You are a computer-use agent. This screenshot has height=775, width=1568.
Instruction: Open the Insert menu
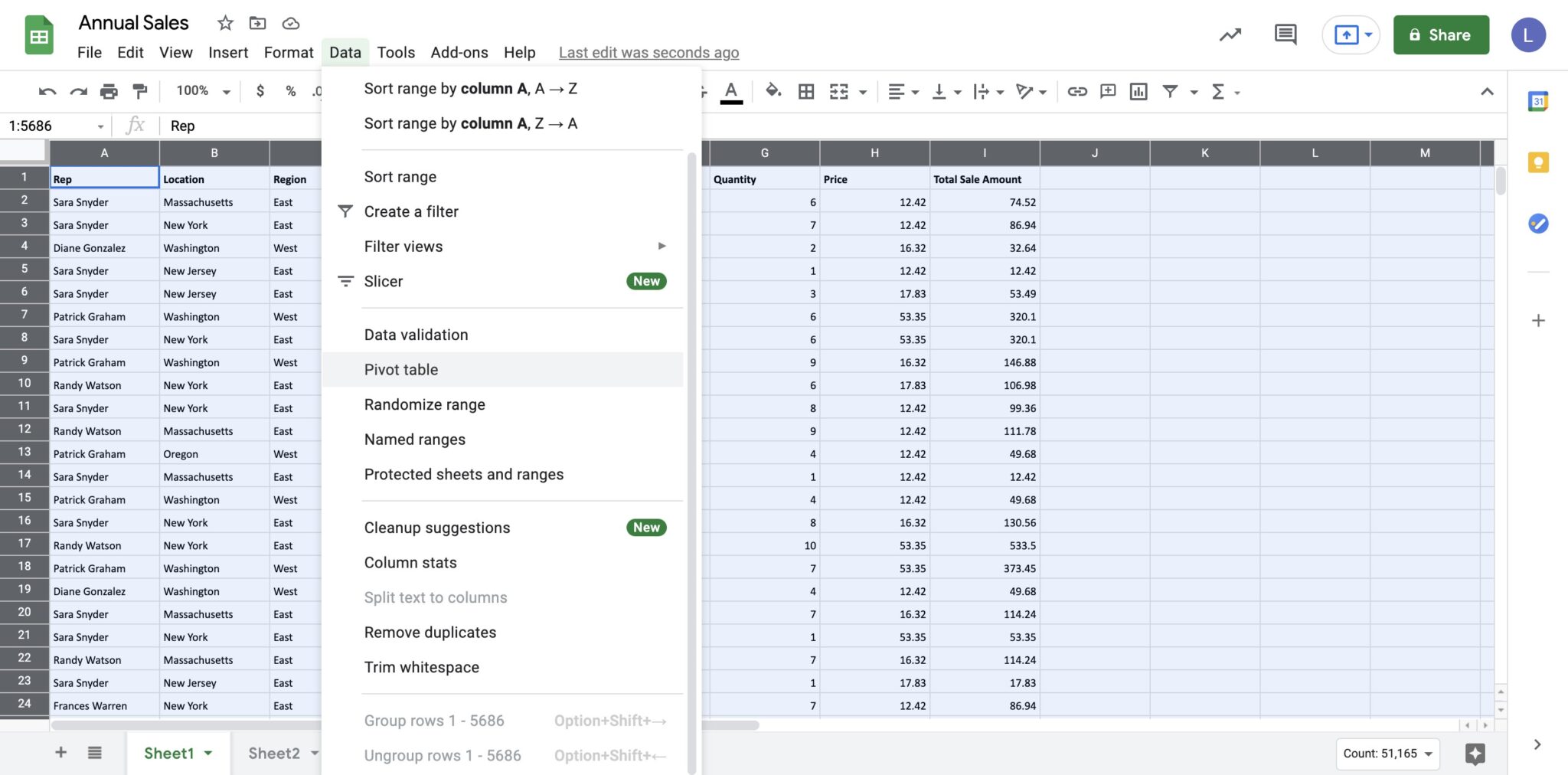coord(228,52)
